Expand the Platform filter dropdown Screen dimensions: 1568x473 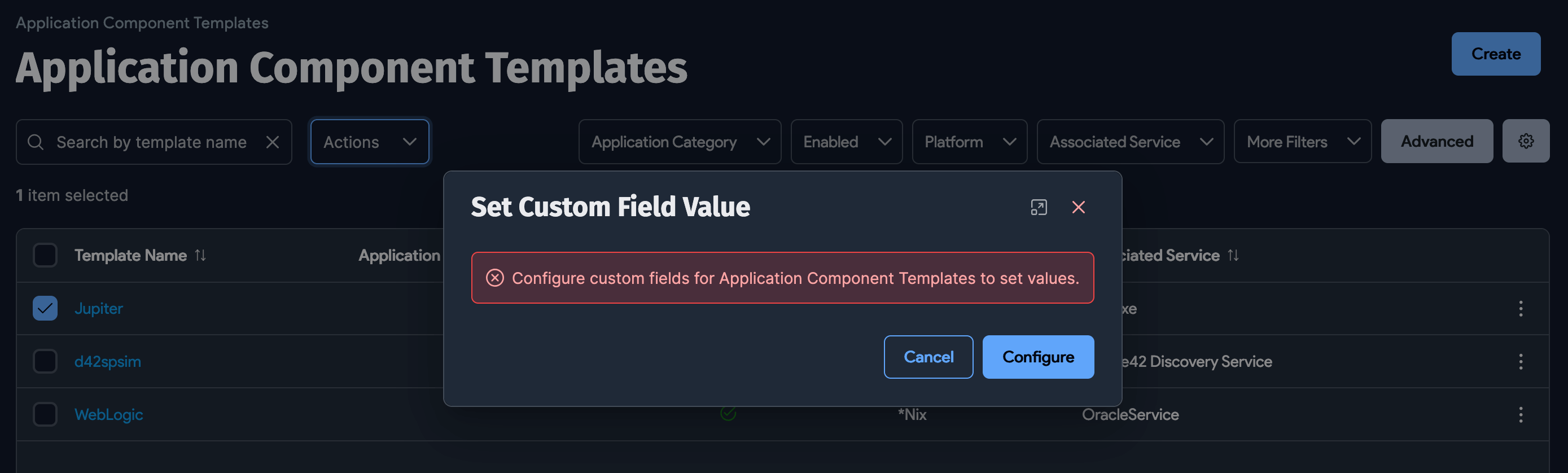click(969, 141)
